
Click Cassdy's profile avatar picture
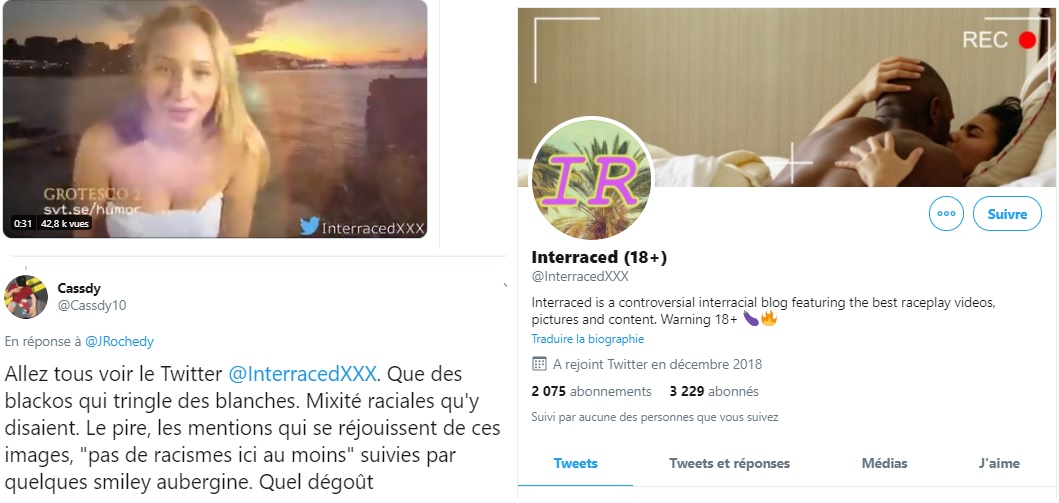click(x=26, y=297)
